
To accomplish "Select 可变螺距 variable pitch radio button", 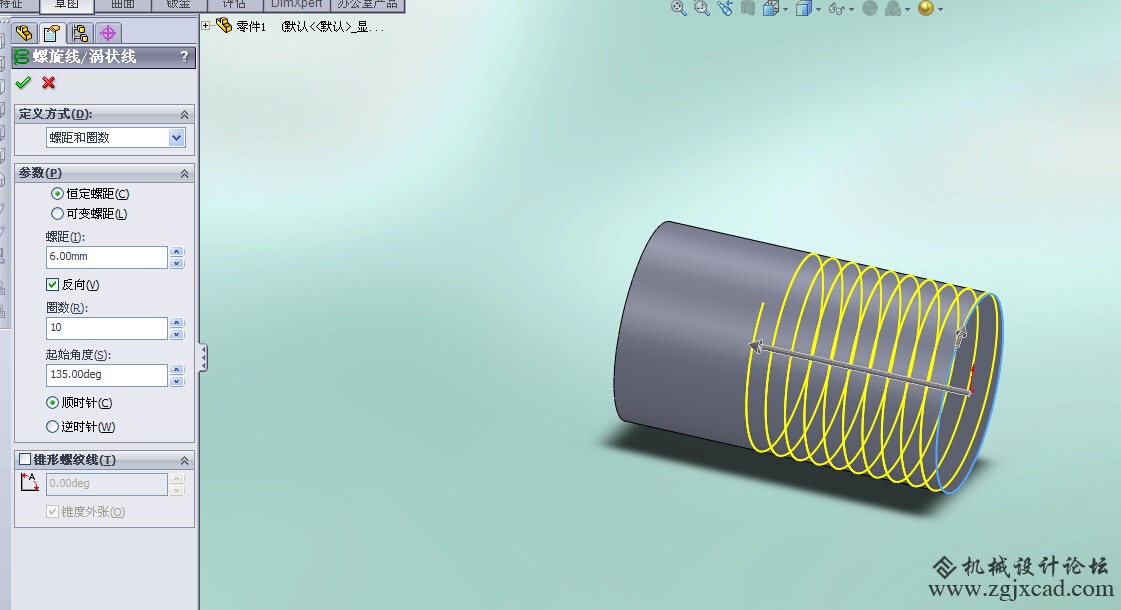I will coord(57,214).
